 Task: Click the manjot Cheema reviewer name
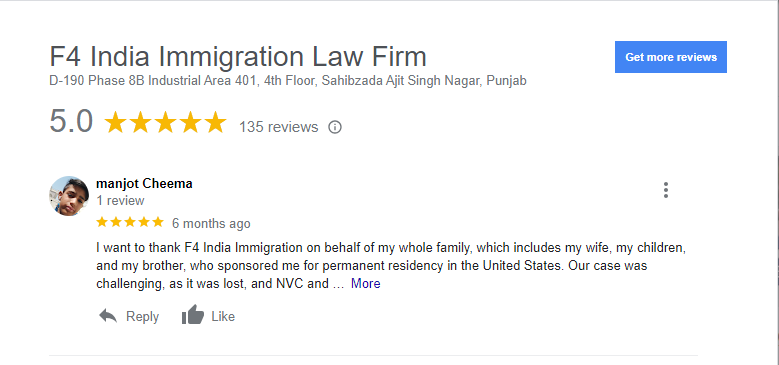(x=144, y=184)
